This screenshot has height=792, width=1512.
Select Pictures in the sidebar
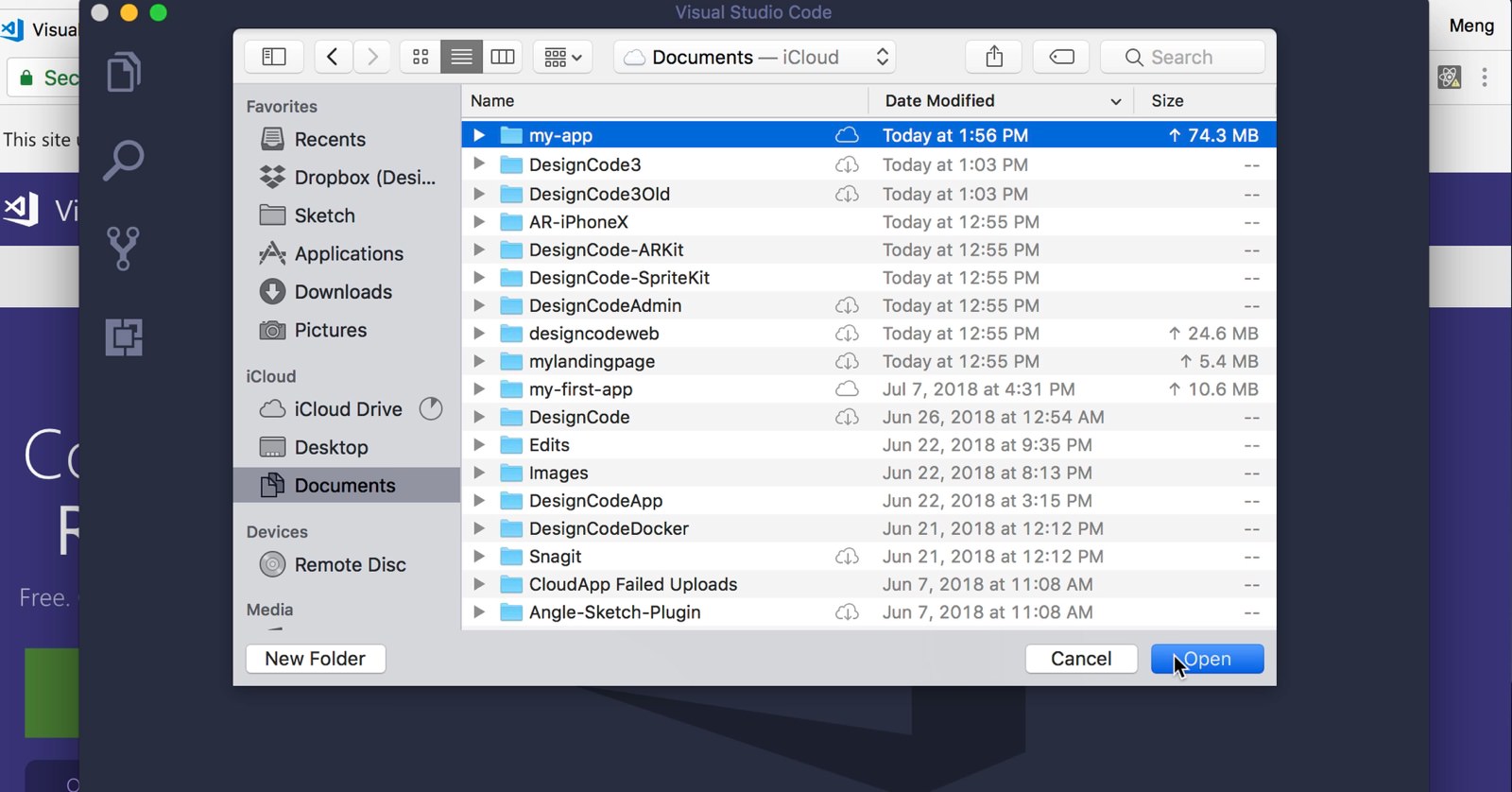coord(346,330)
